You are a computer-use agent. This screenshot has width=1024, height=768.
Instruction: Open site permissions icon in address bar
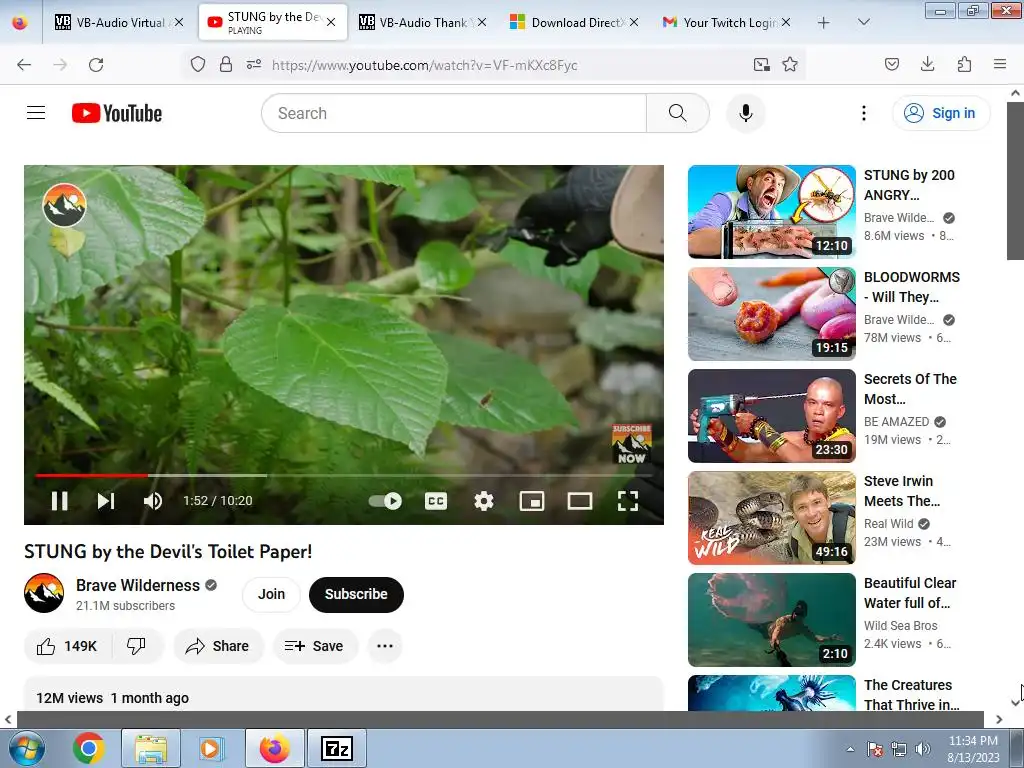(x=254, y=64)
